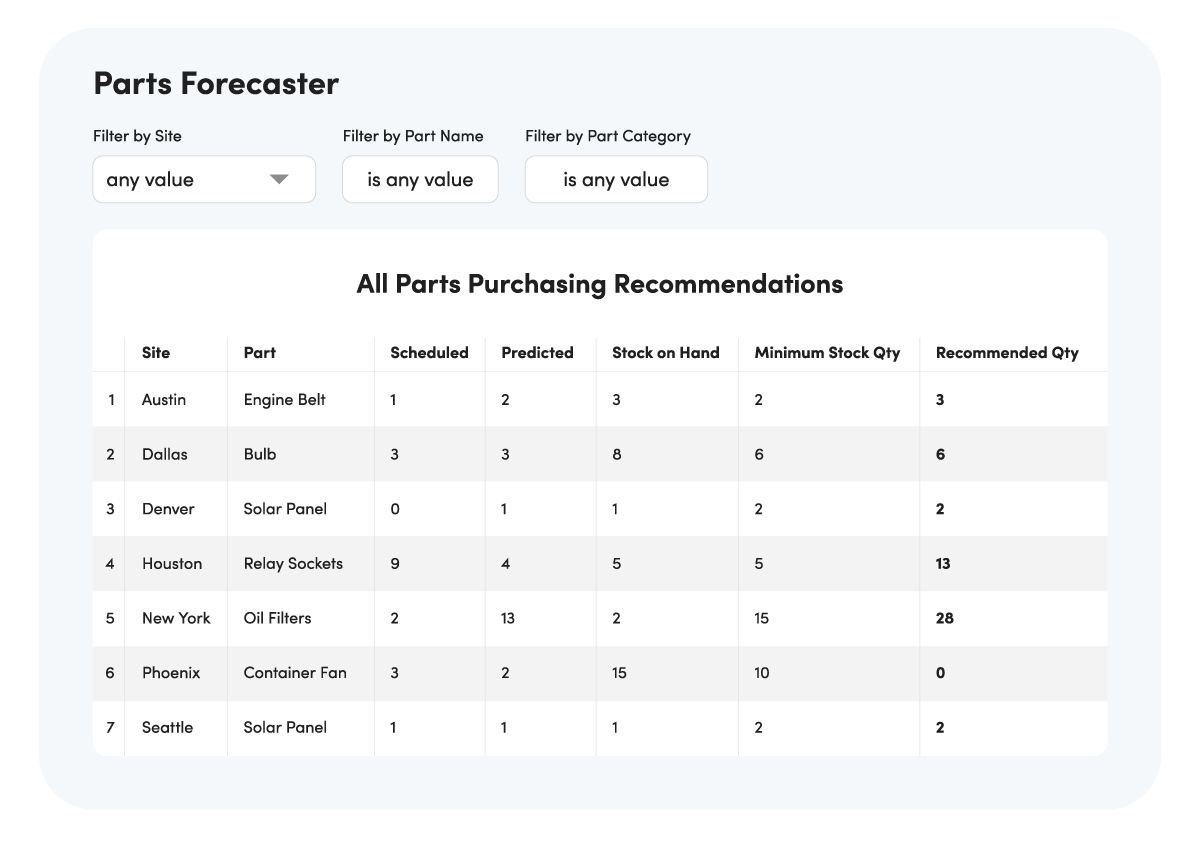Click the New York site cell
This screenshot has height=847, width=1200.
click(176, 618)
